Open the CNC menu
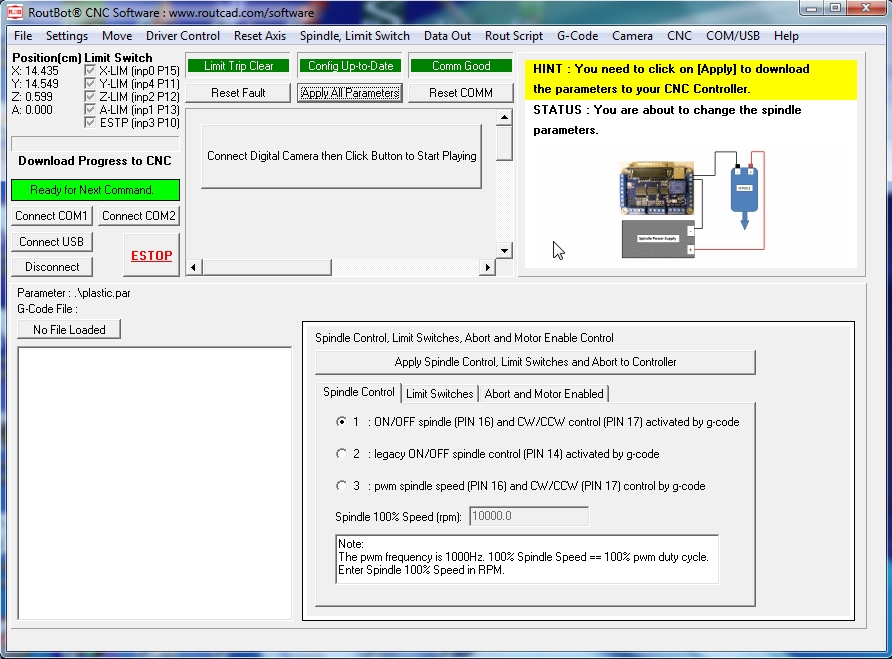This screenshot has width=892, height=659. pyautogui.click(x=679, y=36)
